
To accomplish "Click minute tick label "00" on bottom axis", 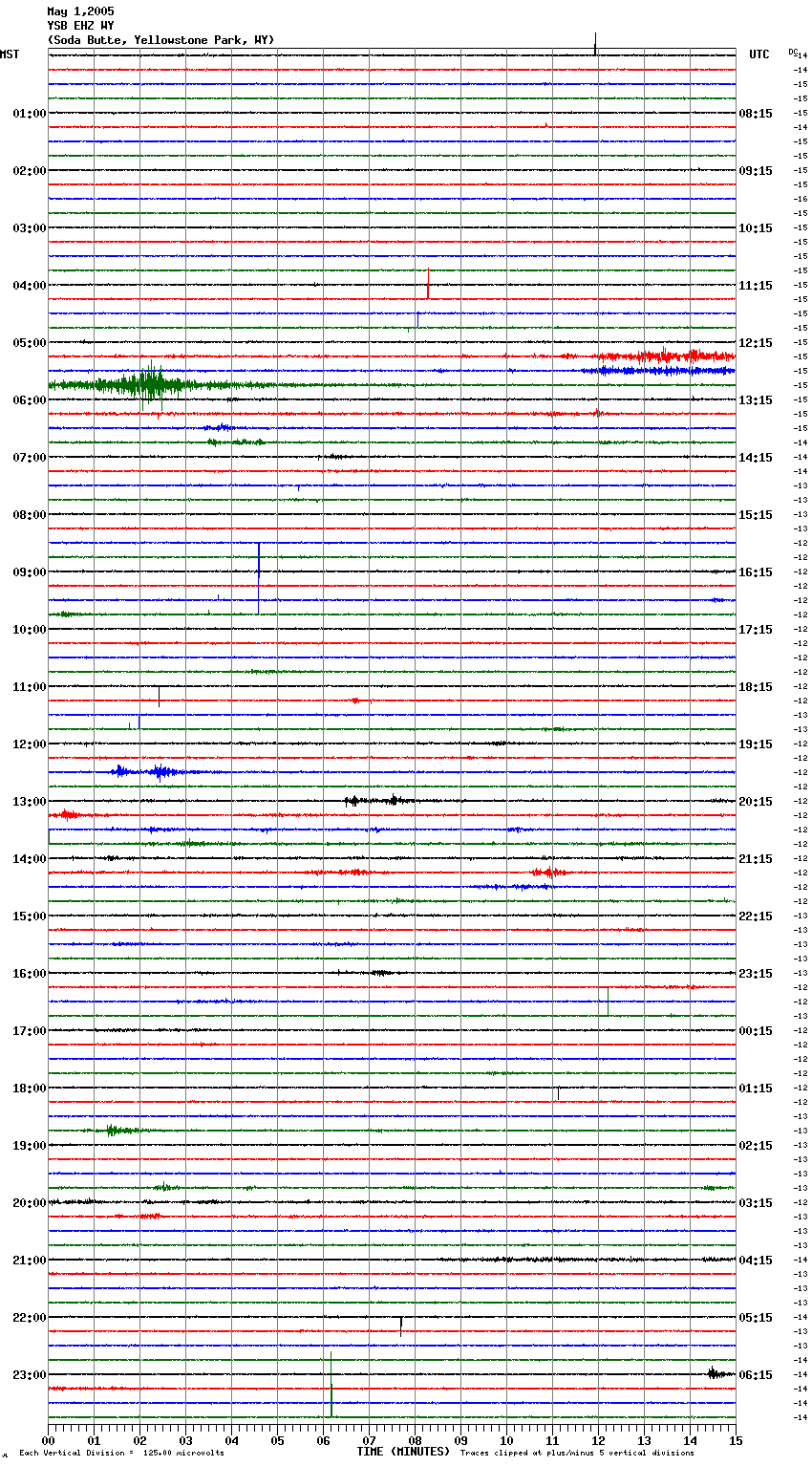I will click(x=48, y=1440).
